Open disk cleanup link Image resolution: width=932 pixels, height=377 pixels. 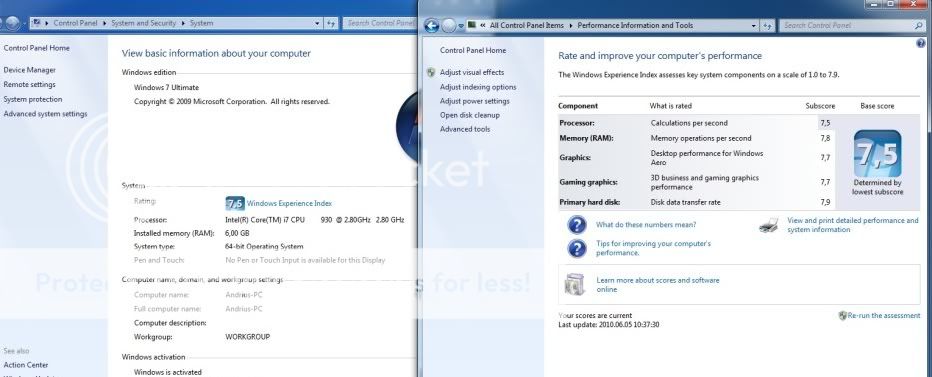click(x=470, y=115)
